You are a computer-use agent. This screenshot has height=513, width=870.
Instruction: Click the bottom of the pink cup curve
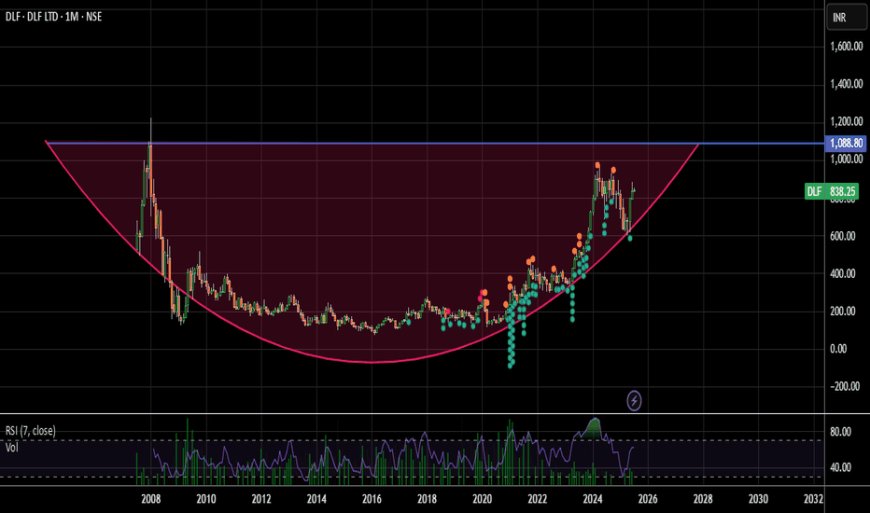(x=370, y=361)
